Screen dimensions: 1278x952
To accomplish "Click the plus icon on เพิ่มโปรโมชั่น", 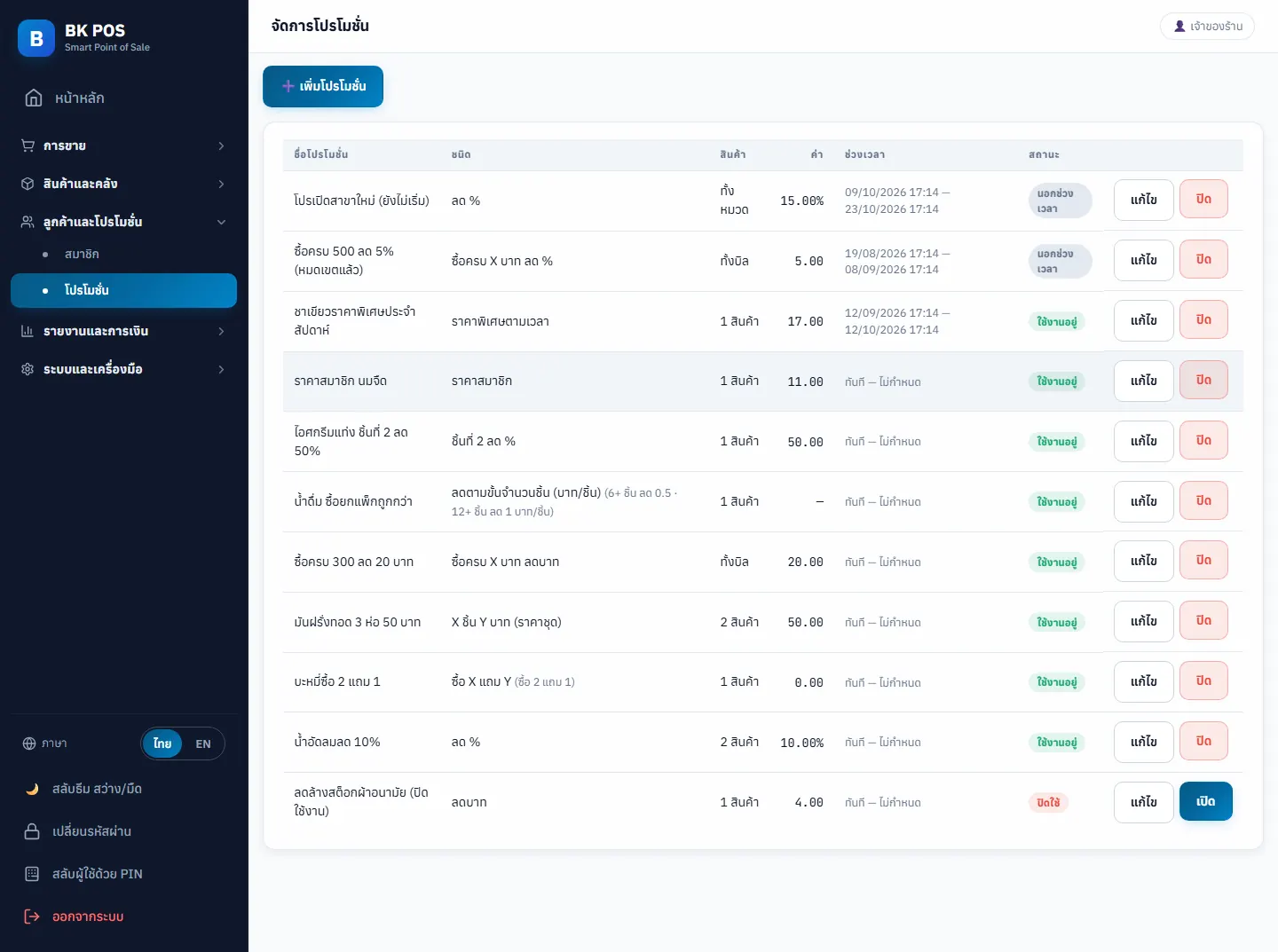I will click(288, 86).
